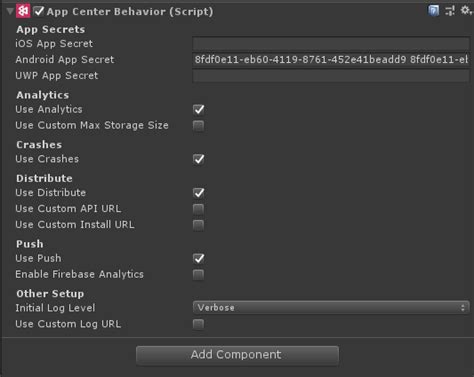Image resolution: width=474 pixels, height=377 pixels.
Task: Click the iOS App Secret field
Action: click(x=331, y=44)
